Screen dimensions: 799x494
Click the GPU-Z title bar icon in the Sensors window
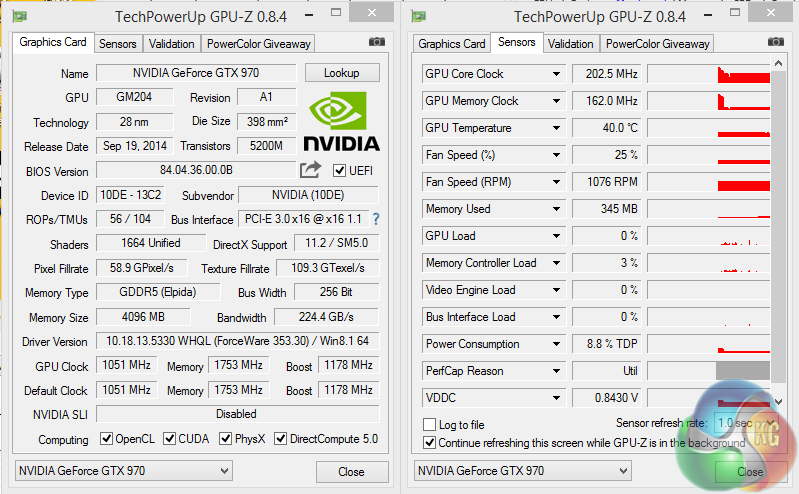[x=420, y=15]
